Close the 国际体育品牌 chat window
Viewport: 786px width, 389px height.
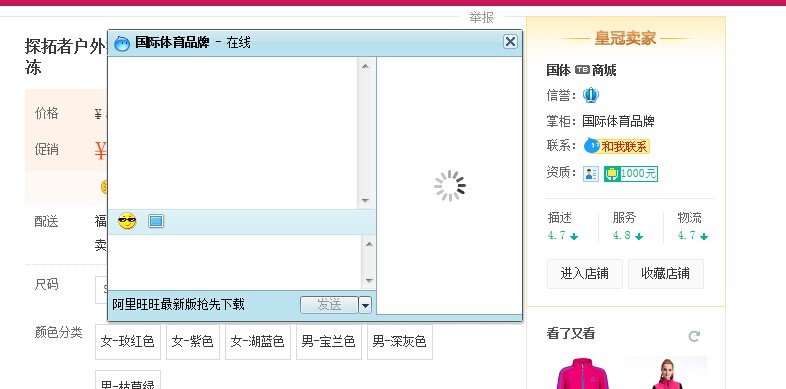coord(510,42)
